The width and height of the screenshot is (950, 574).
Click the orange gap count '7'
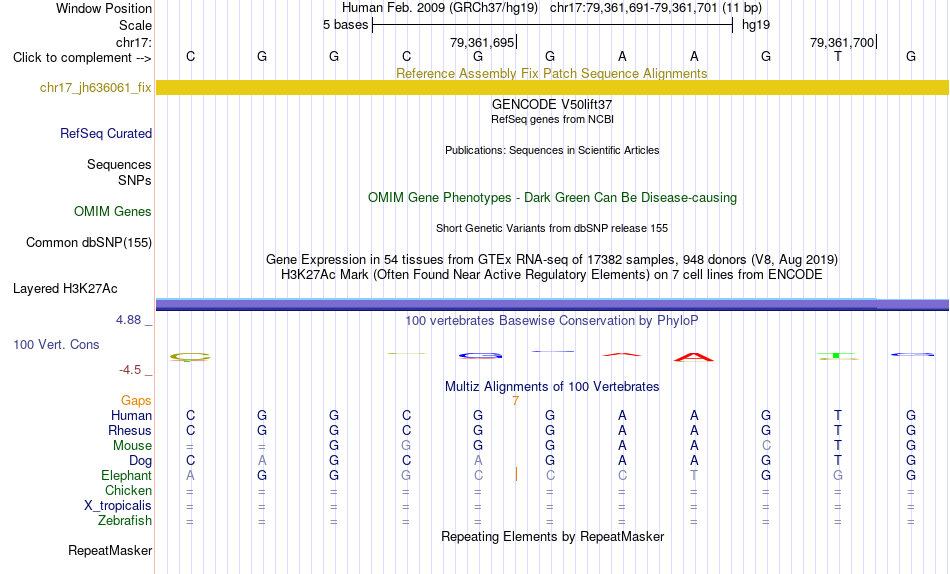point(515,401)
